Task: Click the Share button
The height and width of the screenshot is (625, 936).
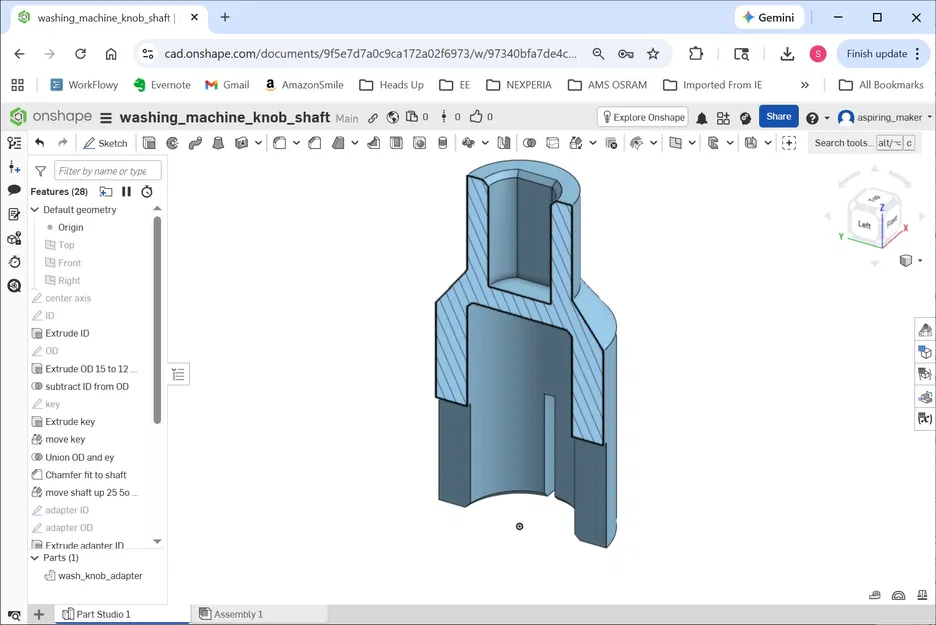Action: (x=779, y=116)
